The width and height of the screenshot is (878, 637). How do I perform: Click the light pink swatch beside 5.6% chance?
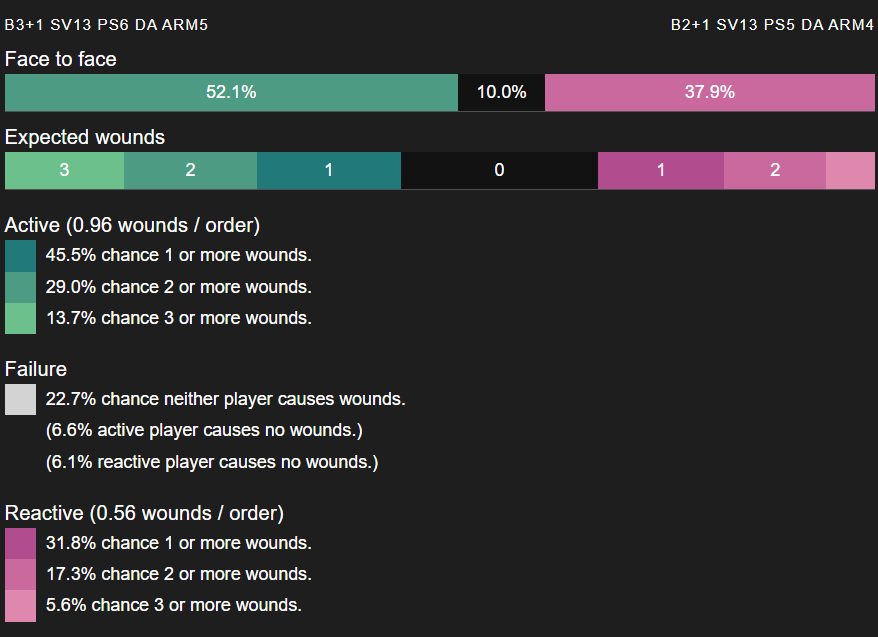click(x=21, y=606)
